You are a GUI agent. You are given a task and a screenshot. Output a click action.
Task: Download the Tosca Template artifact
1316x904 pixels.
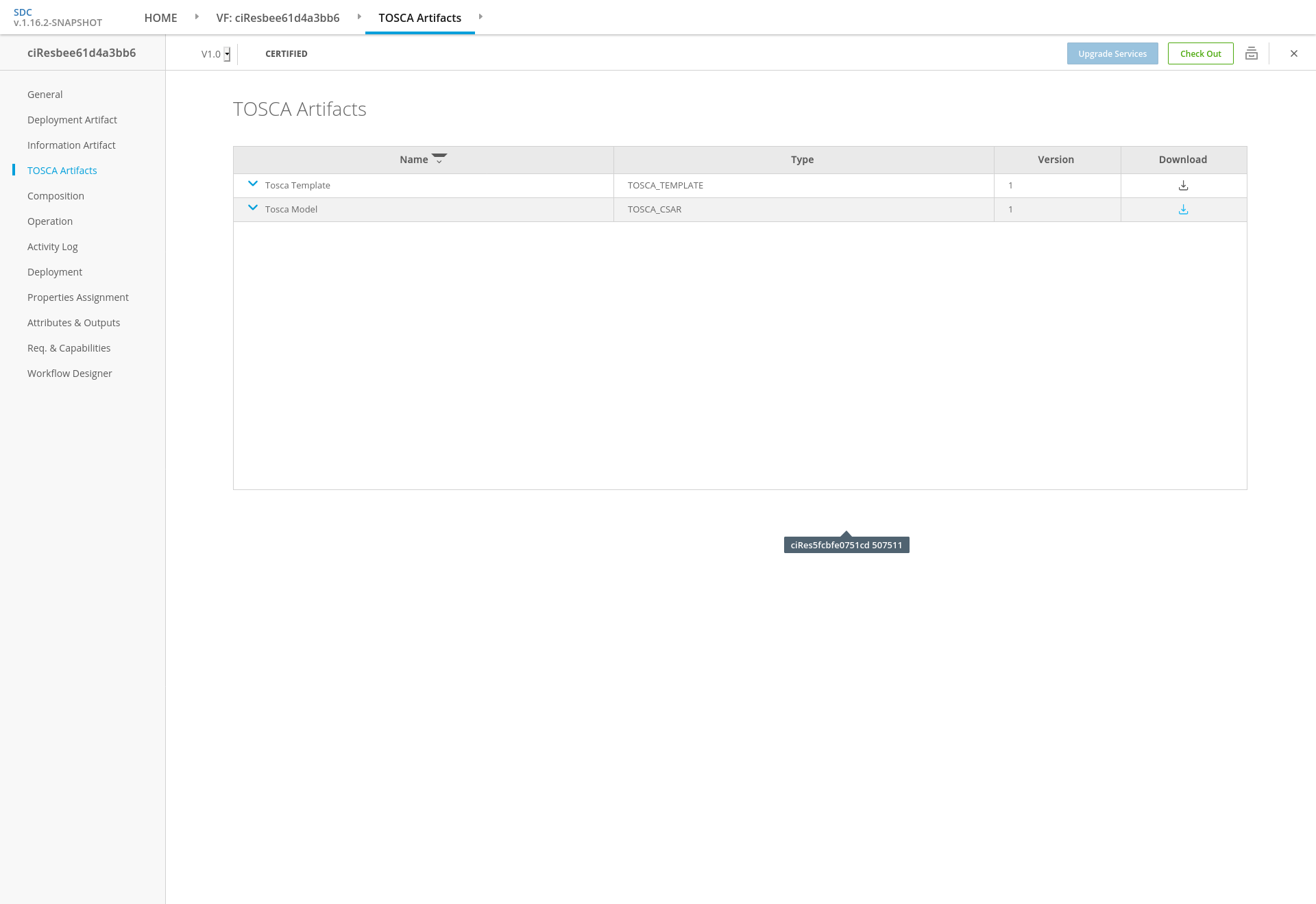coord(1183,186)
